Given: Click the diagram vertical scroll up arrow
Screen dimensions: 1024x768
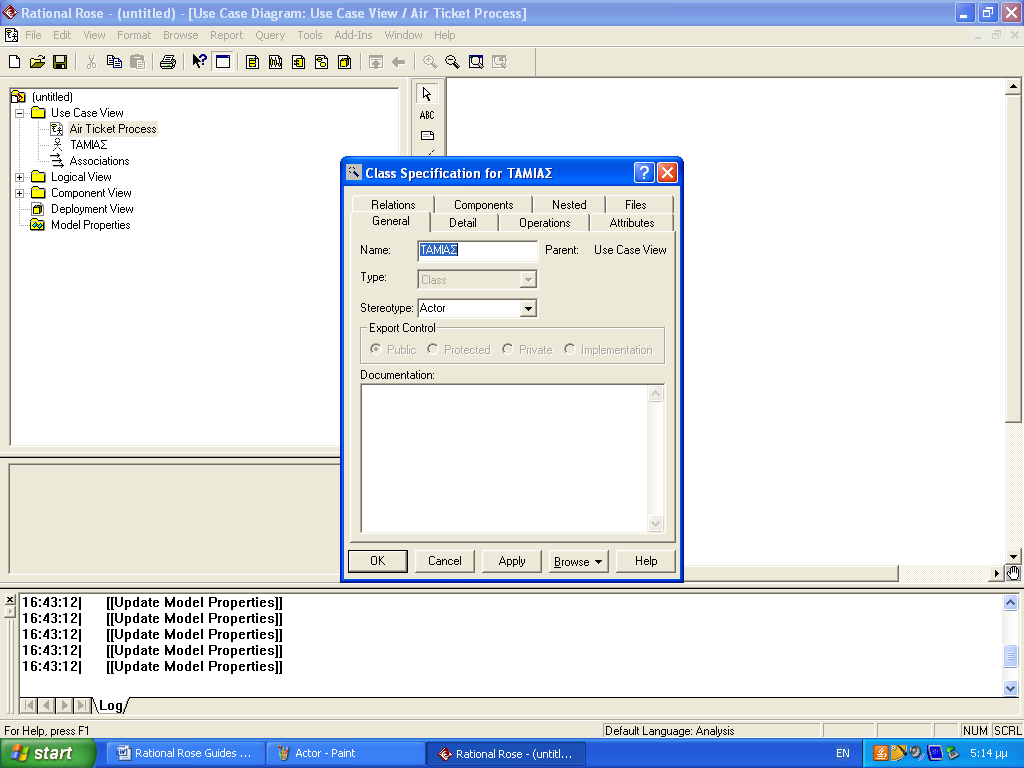Looking at the screenshot, I should 1013,86.
